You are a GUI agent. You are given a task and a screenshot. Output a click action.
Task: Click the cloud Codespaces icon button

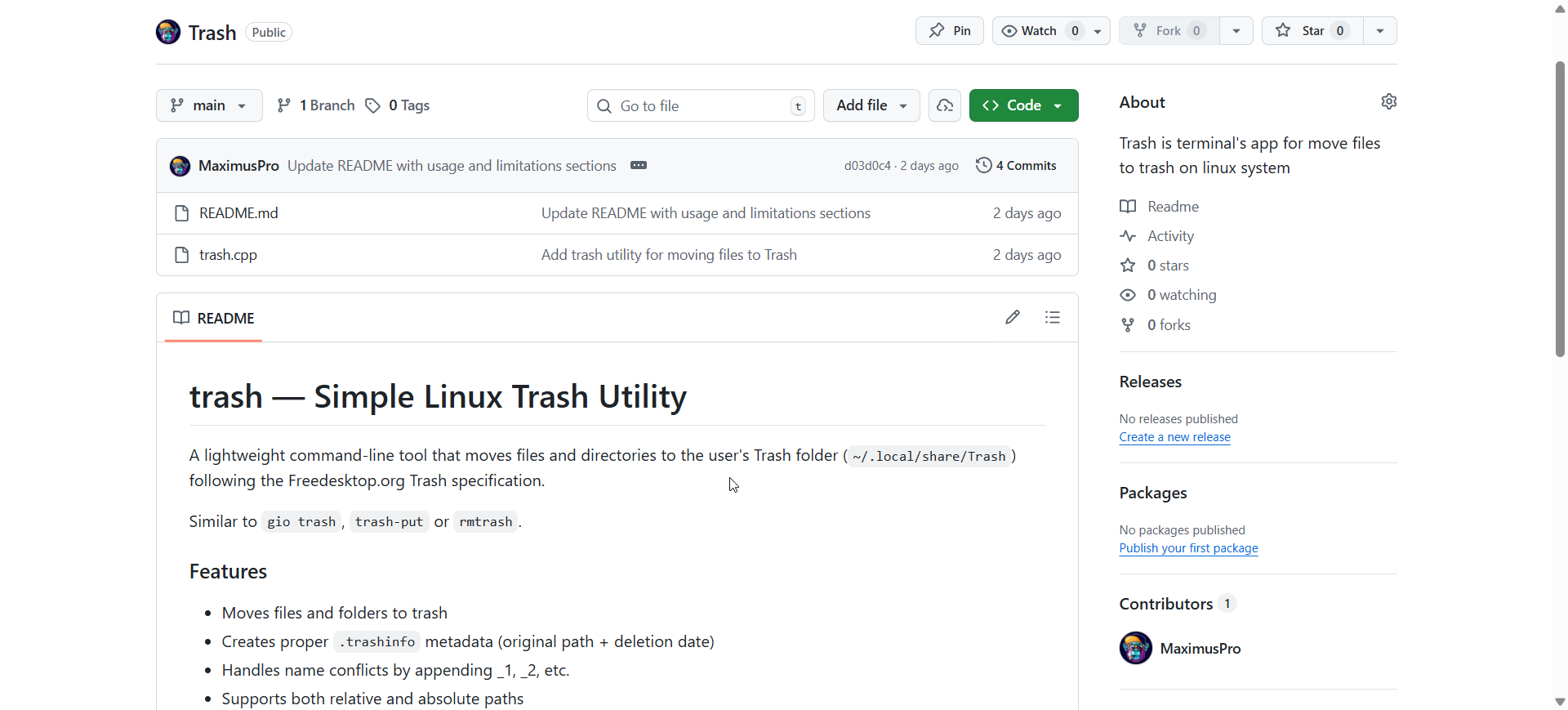click(945, 105)
